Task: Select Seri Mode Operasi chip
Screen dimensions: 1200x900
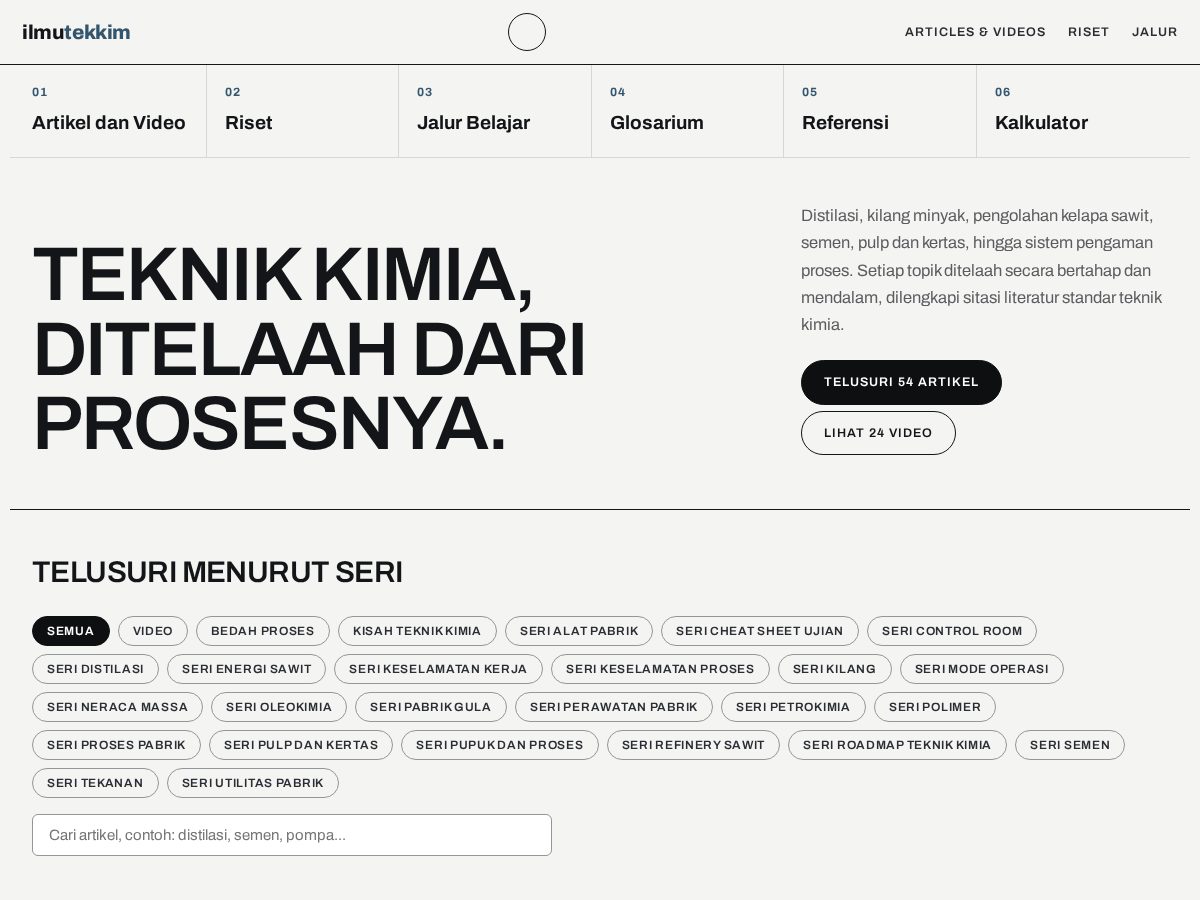Action: [982, 669]
